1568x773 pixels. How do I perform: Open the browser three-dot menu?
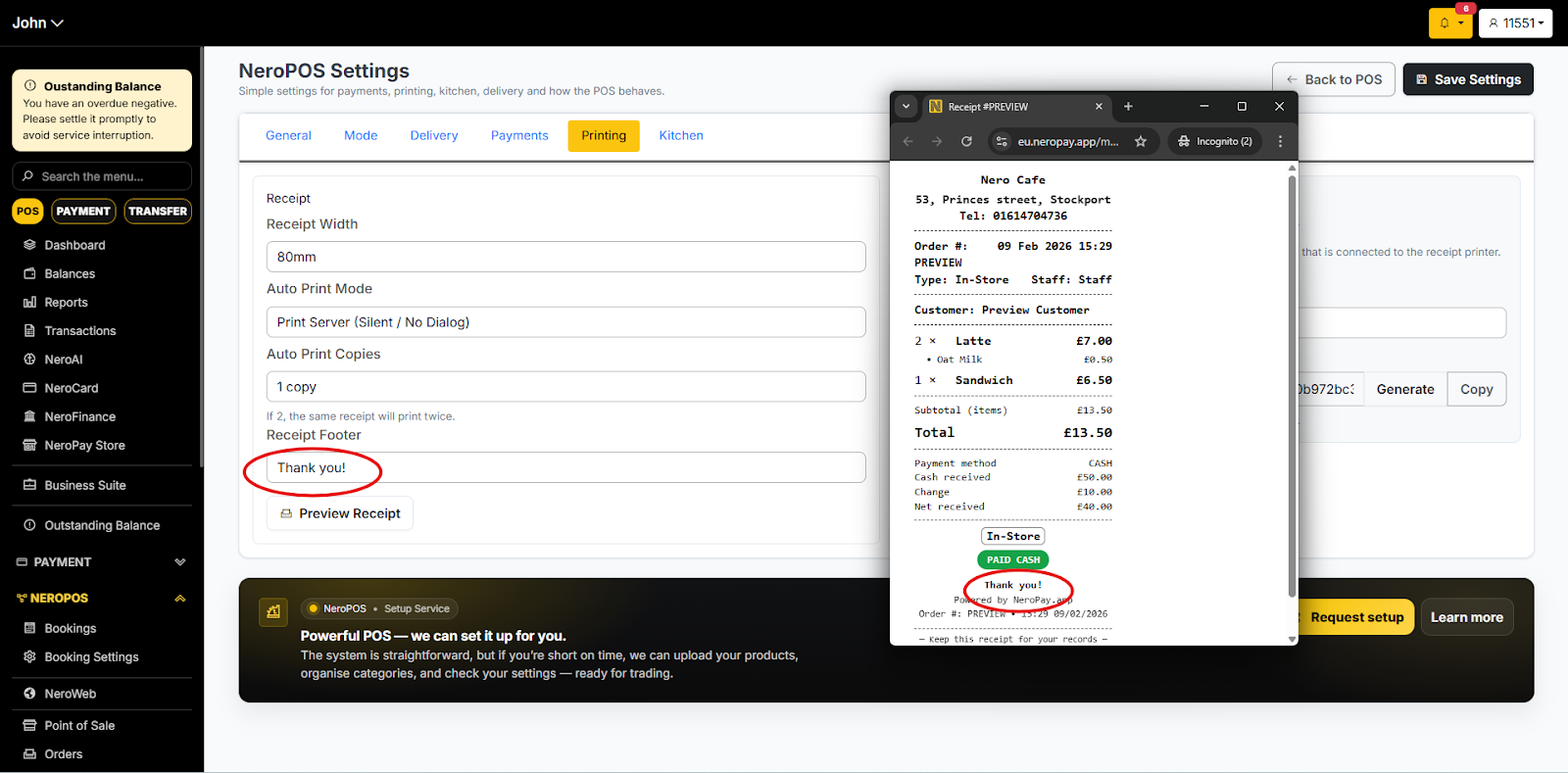[x=1280, y=141]
